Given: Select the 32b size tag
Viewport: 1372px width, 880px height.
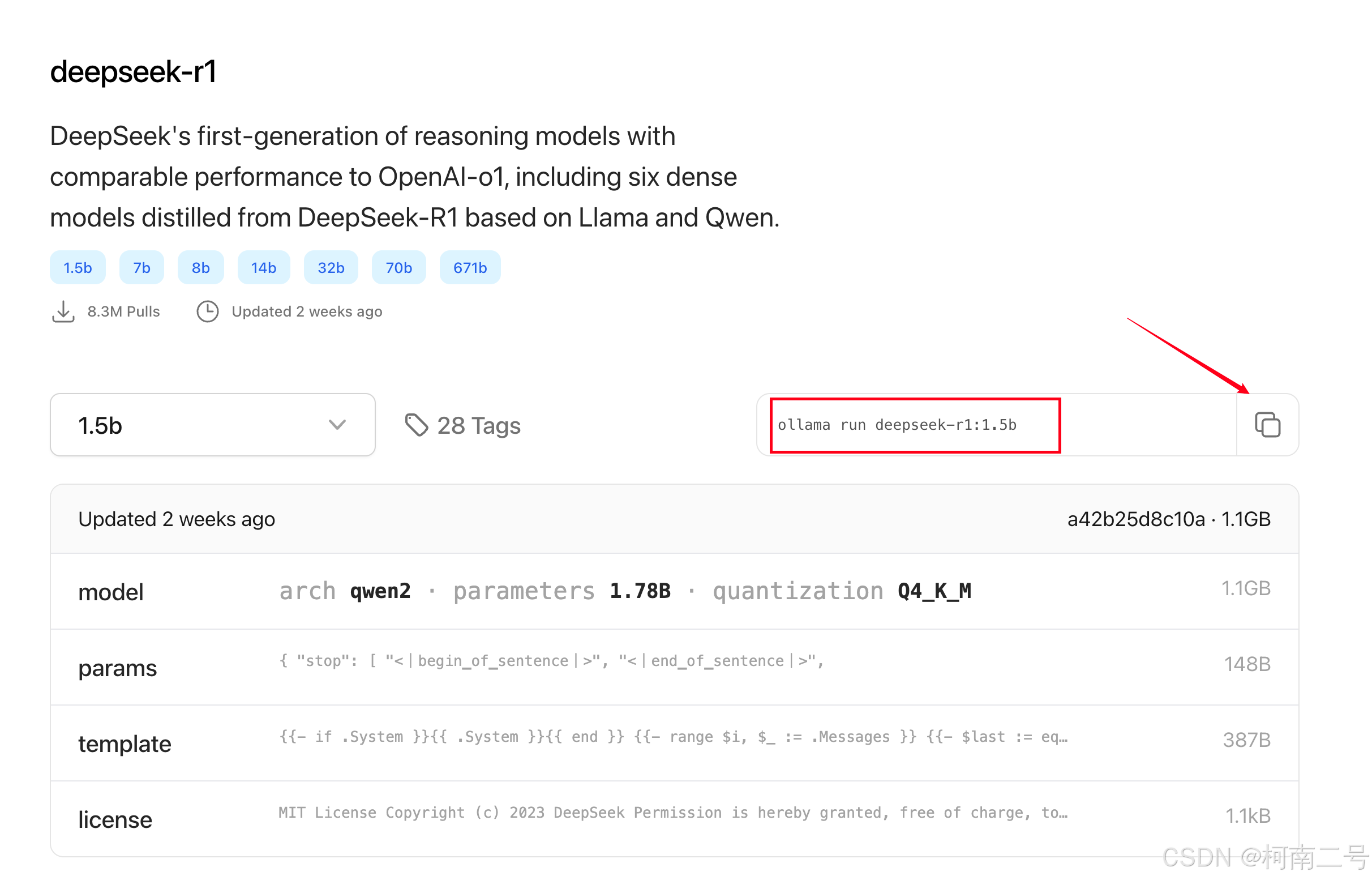Looking at the screenshot, I should coord(331,268).
